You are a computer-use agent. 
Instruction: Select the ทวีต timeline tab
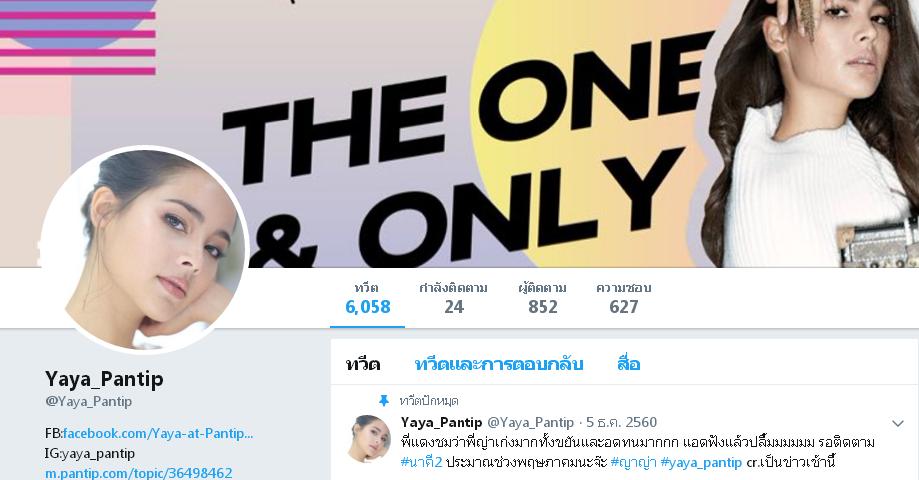pyautogui.click(x=363, y=364)
